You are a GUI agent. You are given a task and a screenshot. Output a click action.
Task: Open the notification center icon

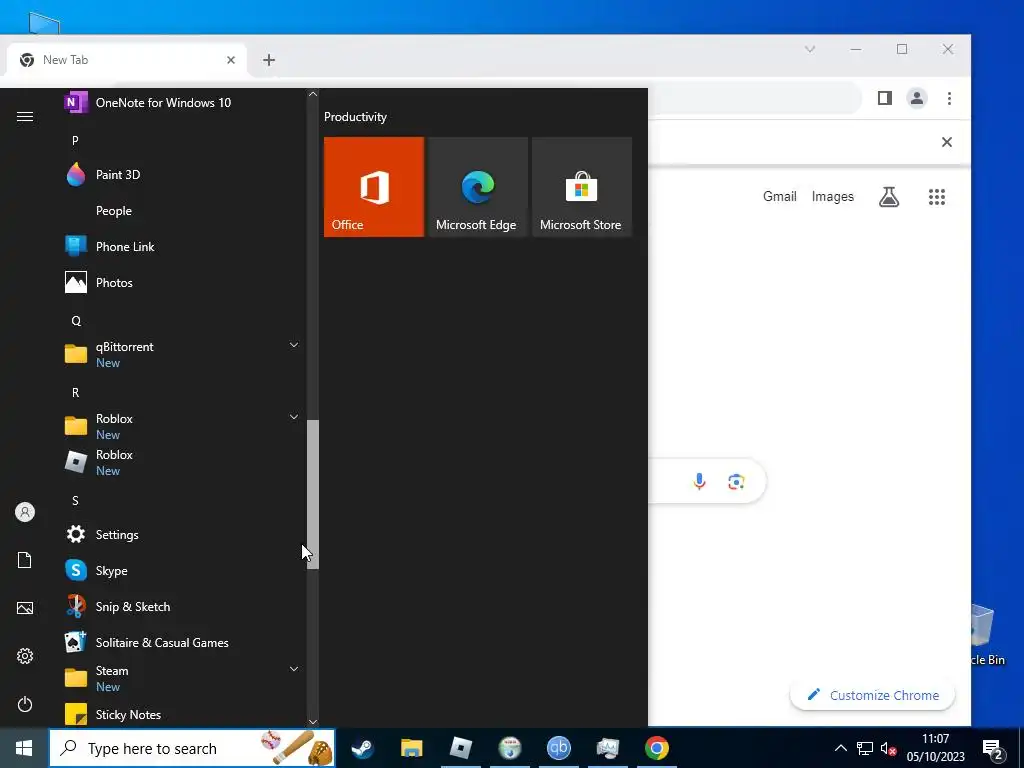pos(993,749)
